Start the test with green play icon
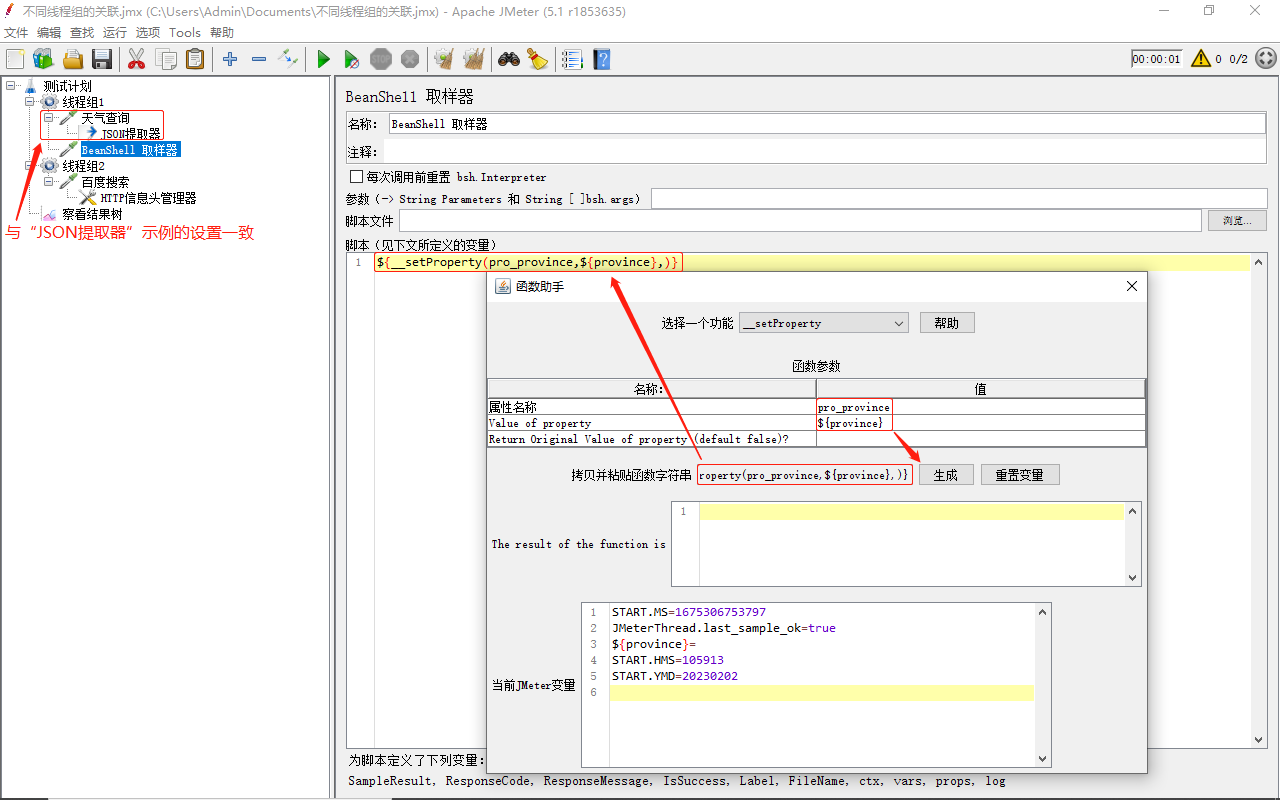This screenshot has height=800, width=1280. click(x=323, y=59)
